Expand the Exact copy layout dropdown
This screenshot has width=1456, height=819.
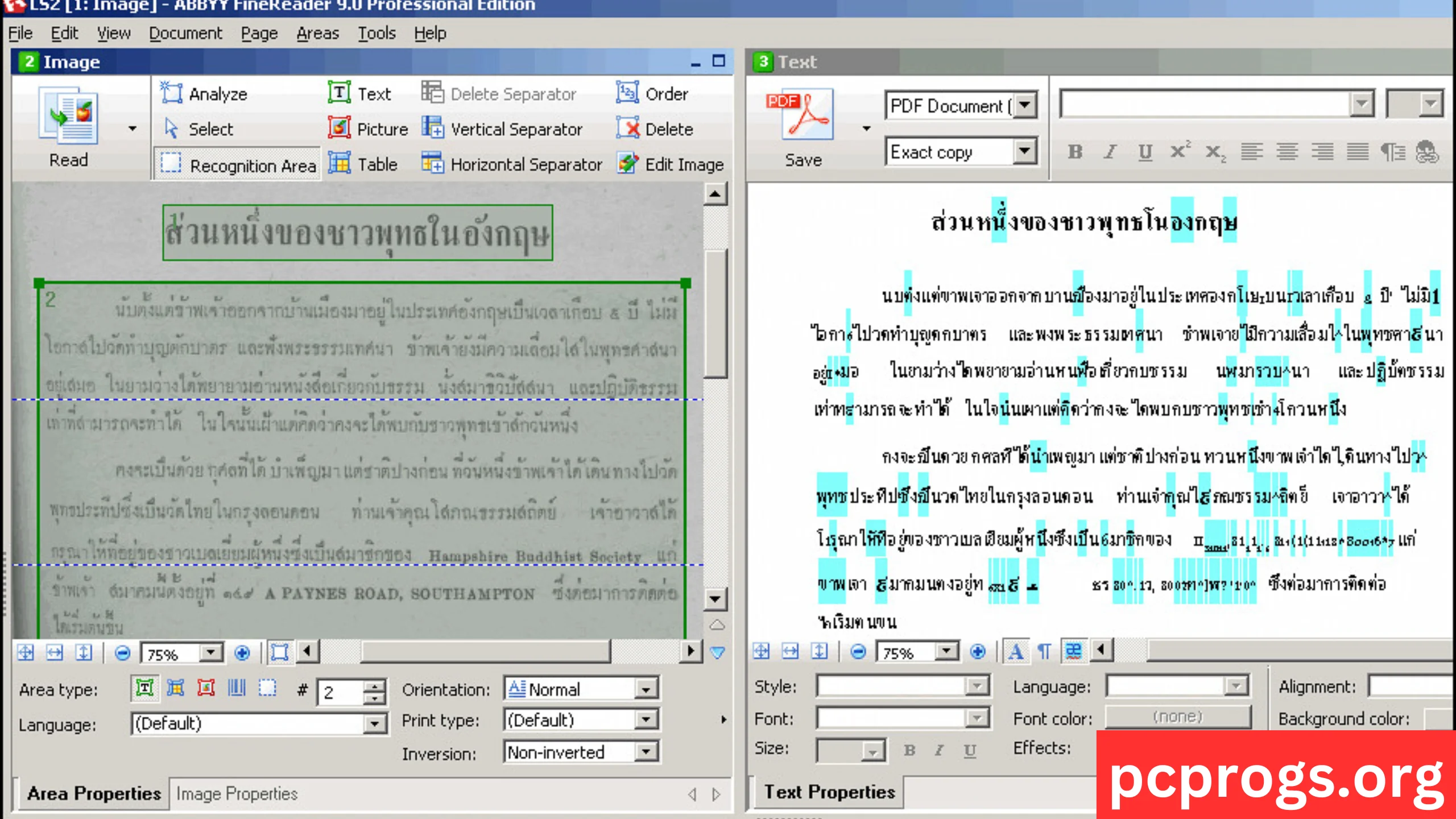coord(1025,152)
